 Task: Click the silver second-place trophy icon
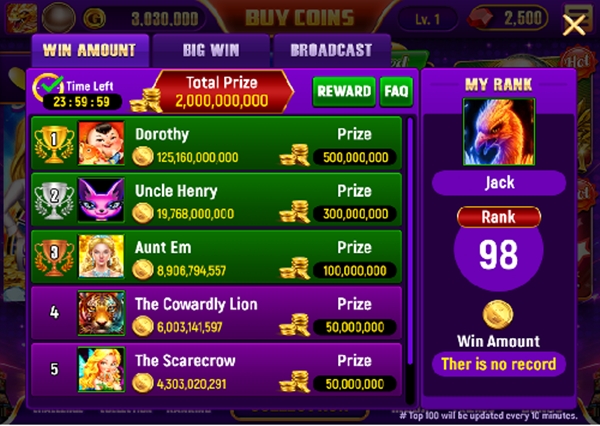(54, 201)
